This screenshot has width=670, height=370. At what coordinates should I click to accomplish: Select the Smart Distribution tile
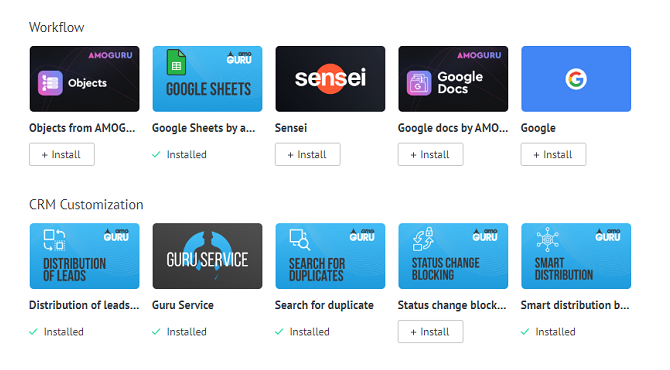coord(576,256)
